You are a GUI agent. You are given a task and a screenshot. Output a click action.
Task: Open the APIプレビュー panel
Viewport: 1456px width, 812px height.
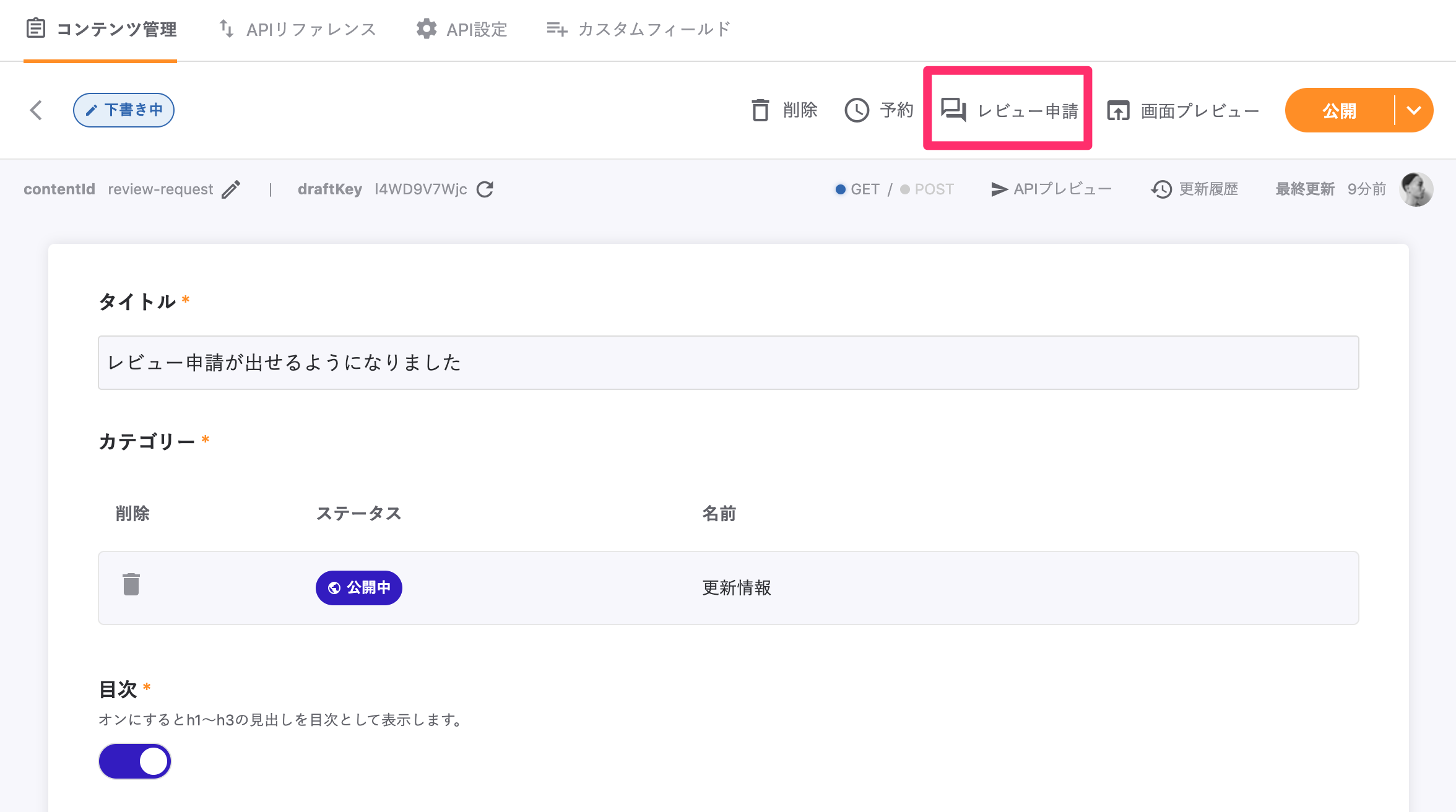point(1051,189)
